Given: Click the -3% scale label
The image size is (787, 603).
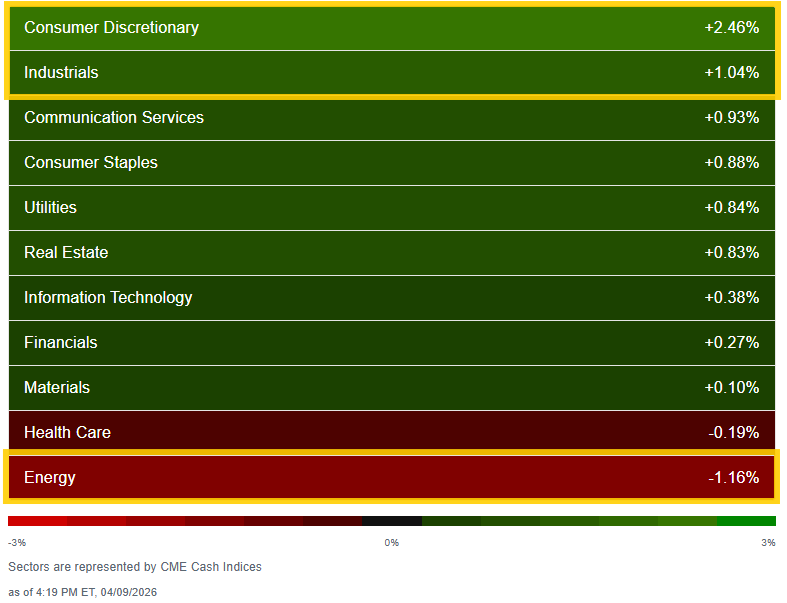Looking at the screenshot, I should [17, 543].
